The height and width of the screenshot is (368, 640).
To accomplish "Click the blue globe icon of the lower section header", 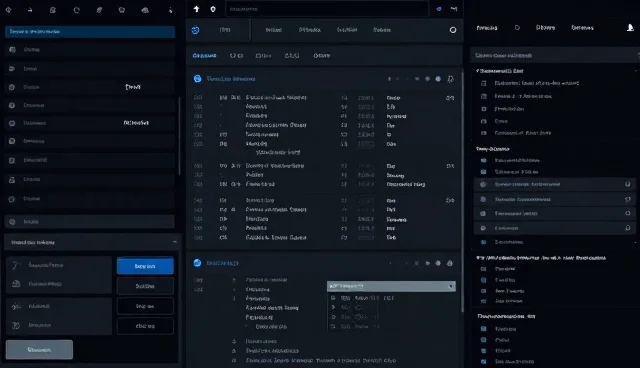I will [x=198, y=263].
